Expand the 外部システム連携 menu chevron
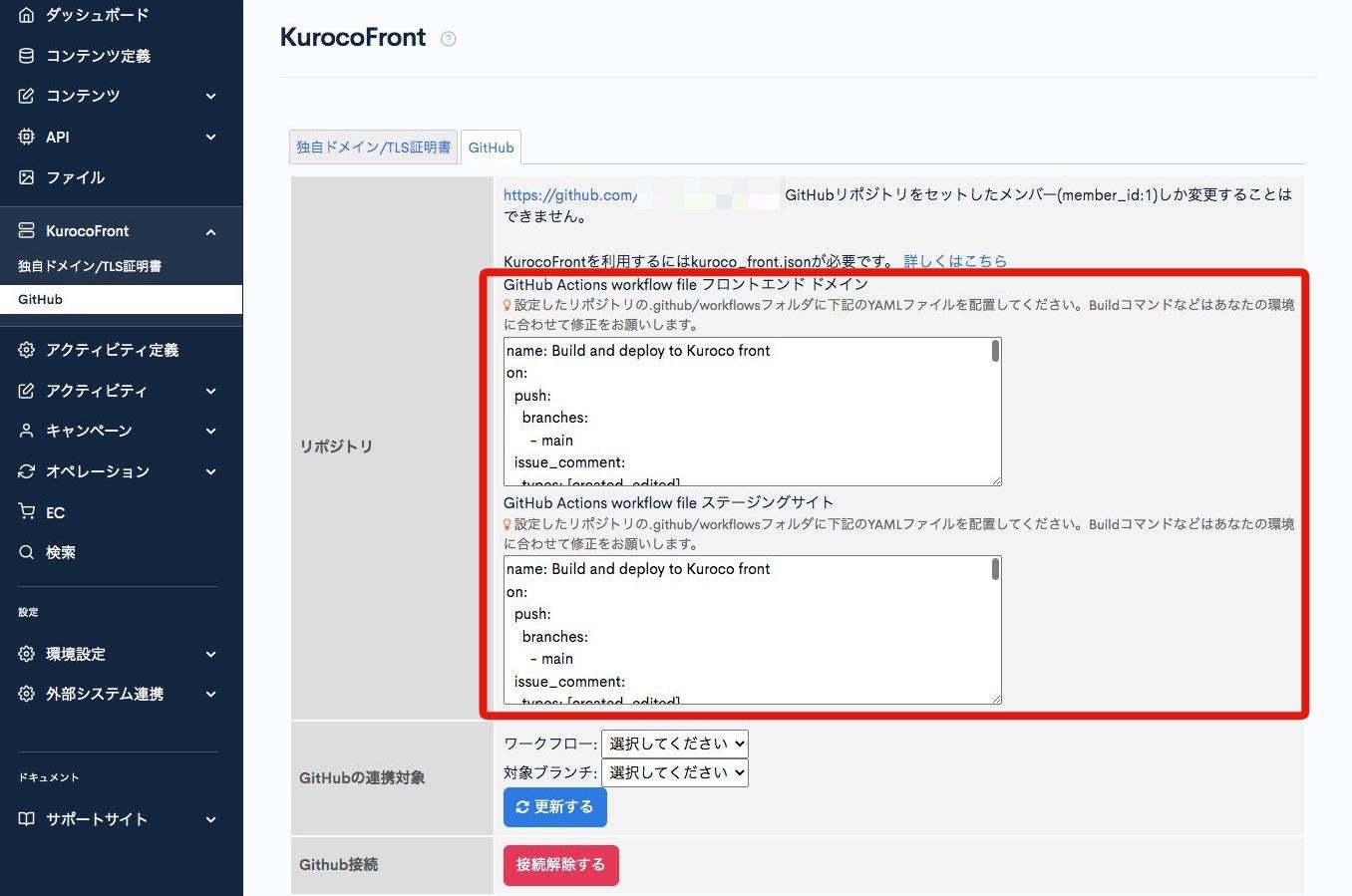1352x896 pixels. coord(210,694)
